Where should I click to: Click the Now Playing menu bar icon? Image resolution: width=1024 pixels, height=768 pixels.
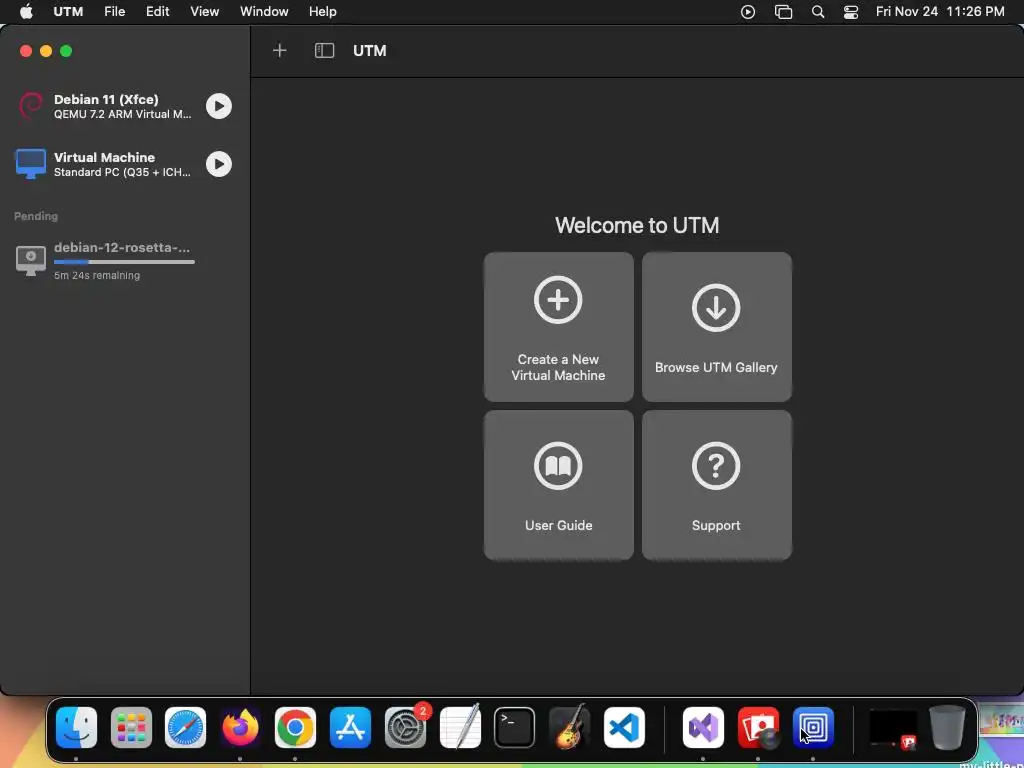[748, 12]
